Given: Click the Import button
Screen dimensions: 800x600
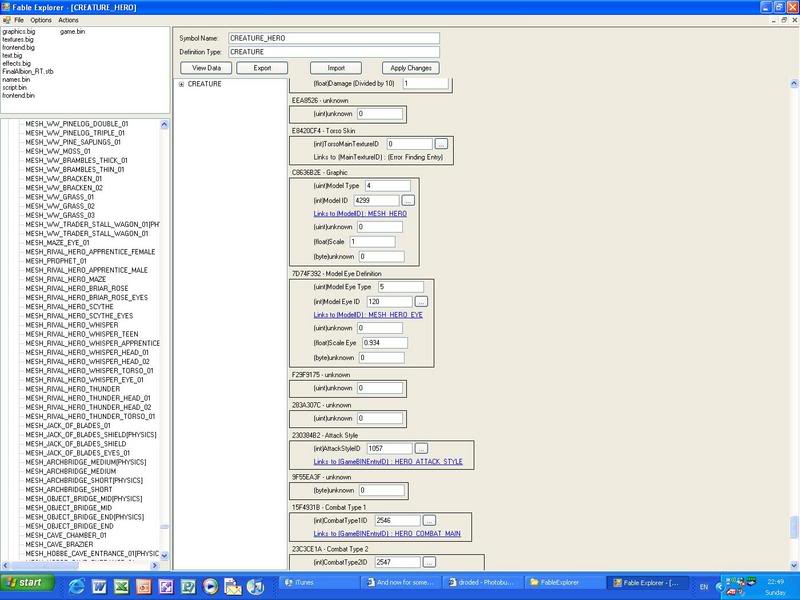Looking at the screenshot, I should 336,68.
